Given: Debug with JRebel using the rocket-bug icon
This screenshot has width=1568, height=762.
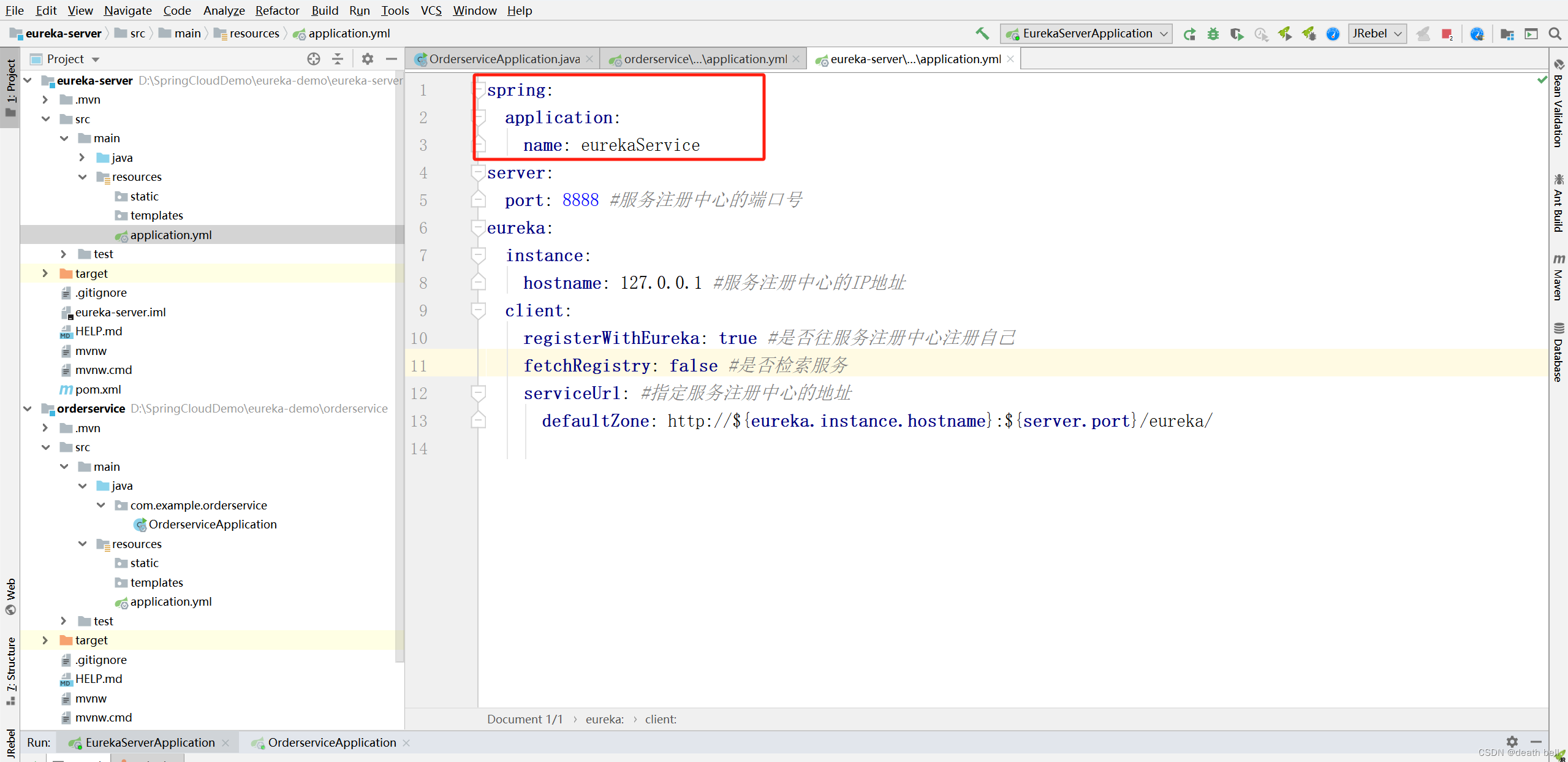Looking at the screenshot, I should [1309, 34].
